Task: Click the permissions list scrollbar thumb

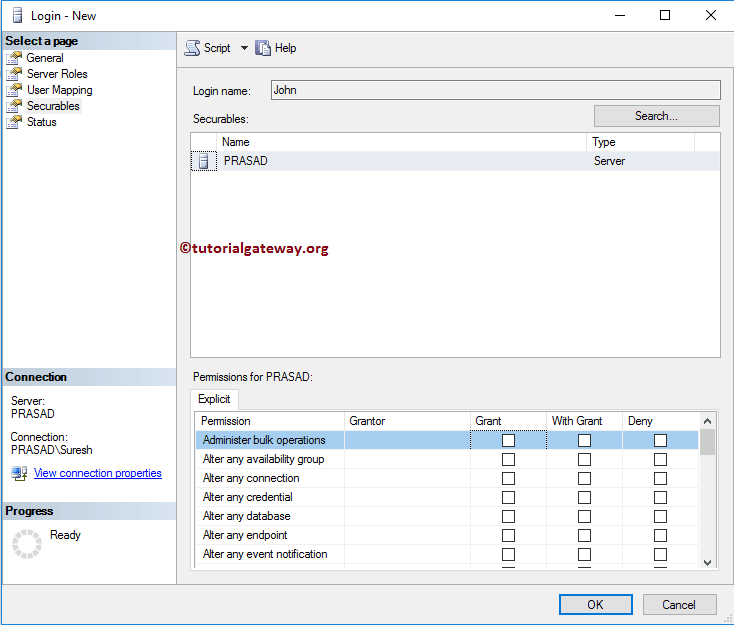Action: (707, 442)
